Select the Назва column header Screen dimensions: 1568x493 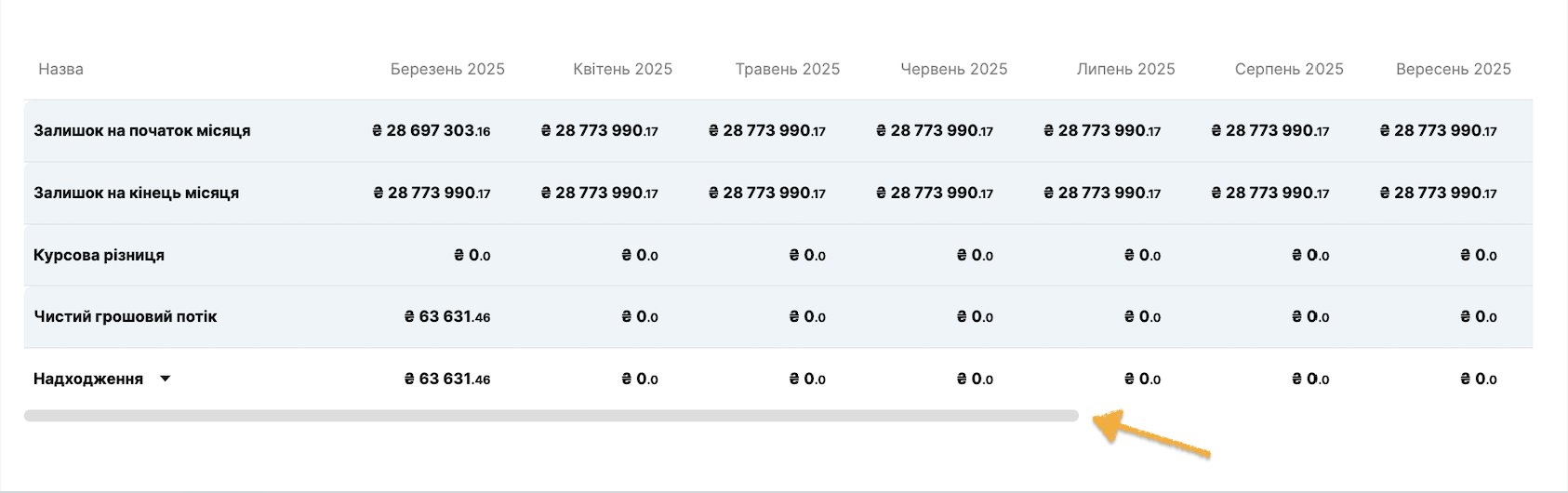(61, 69)
